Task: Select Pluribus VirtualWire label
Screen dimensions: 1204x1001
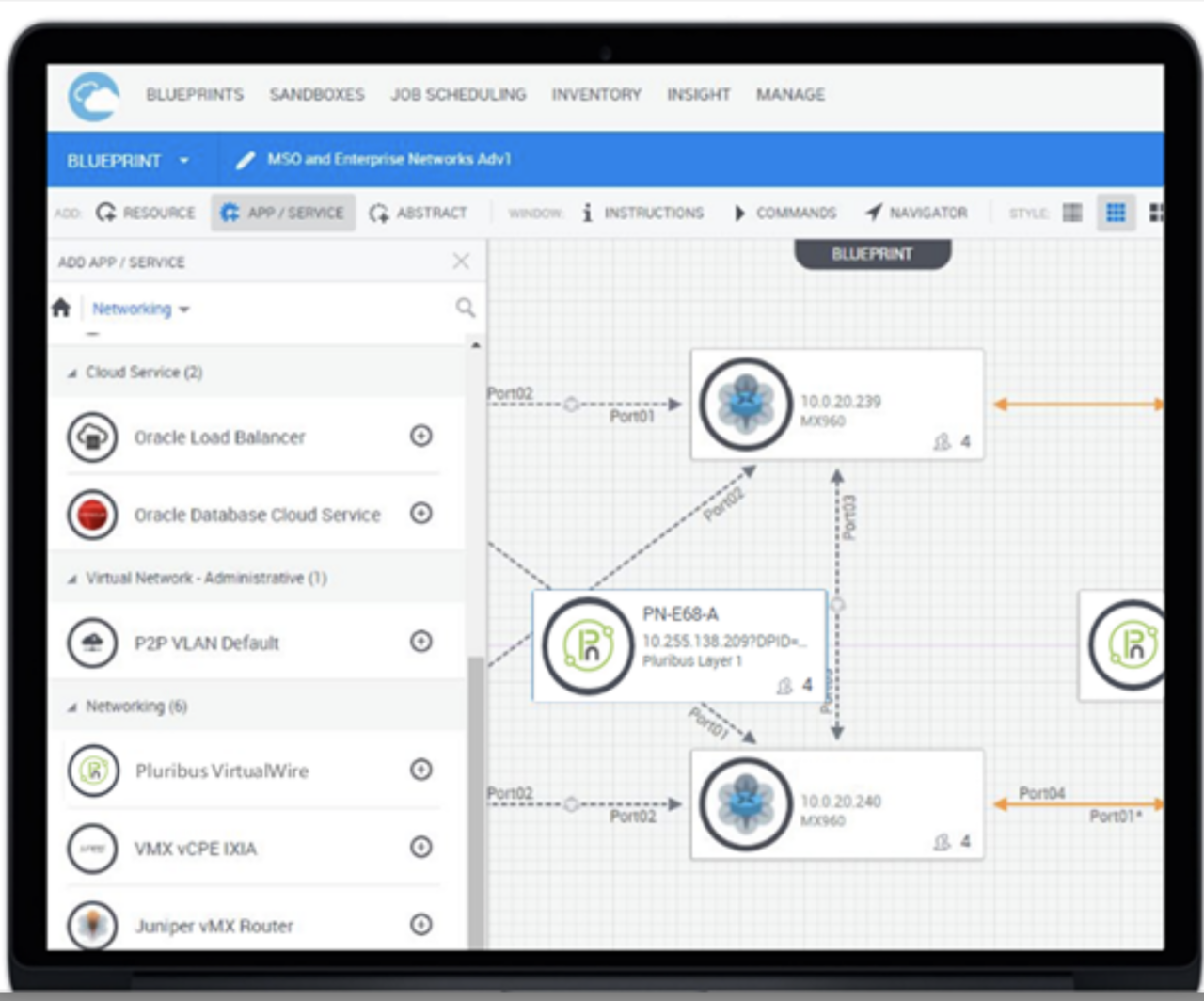Action: coord(222,771)
